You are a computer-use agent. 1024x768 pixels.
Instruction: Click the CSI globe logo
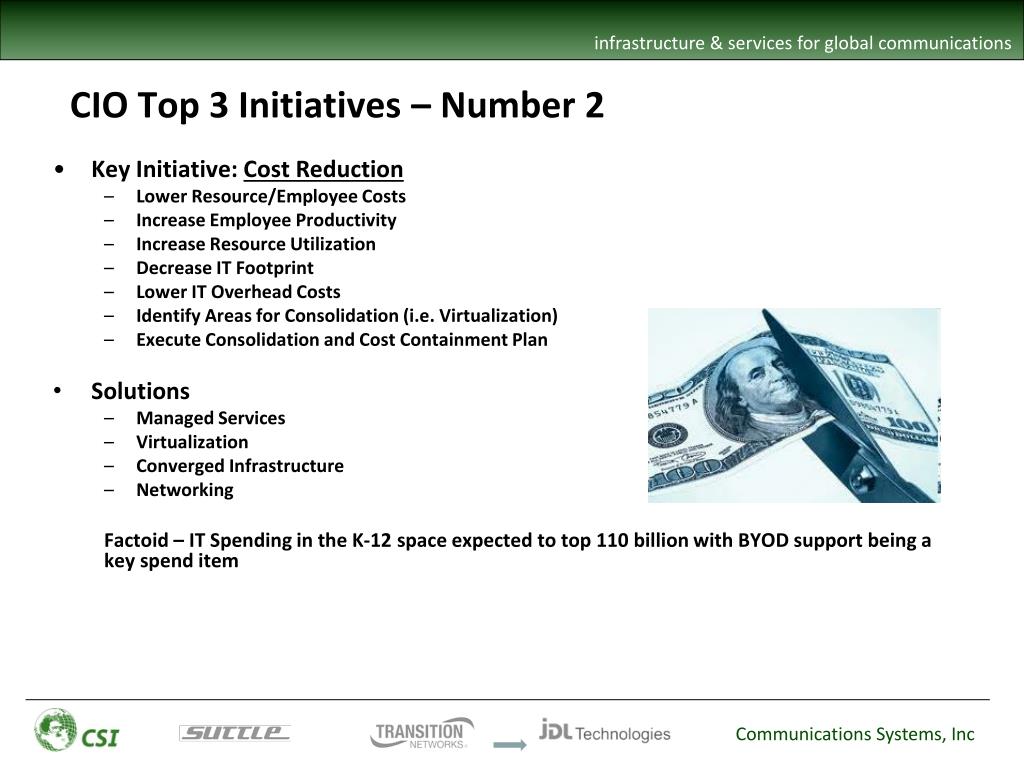[x=76, y=731]
